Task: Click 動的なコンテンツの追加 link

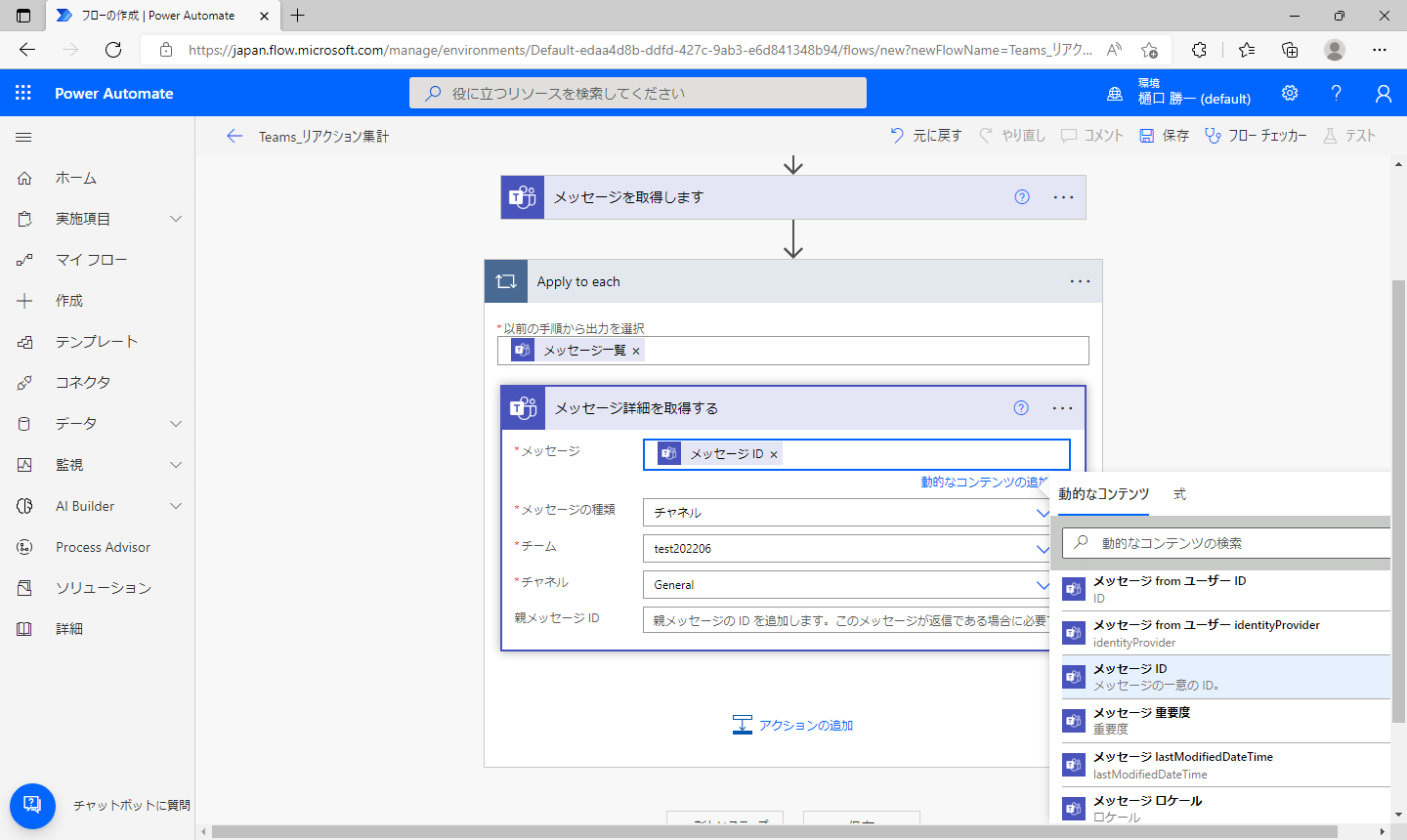Action: (x=984, y=483)
